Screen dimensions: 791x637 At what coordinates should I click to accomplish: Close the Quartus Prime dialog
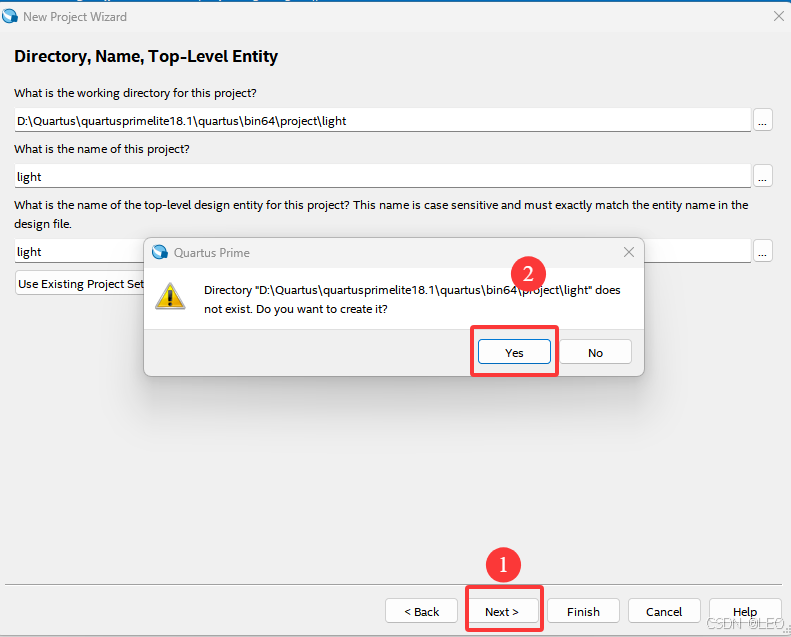[629, 252]
